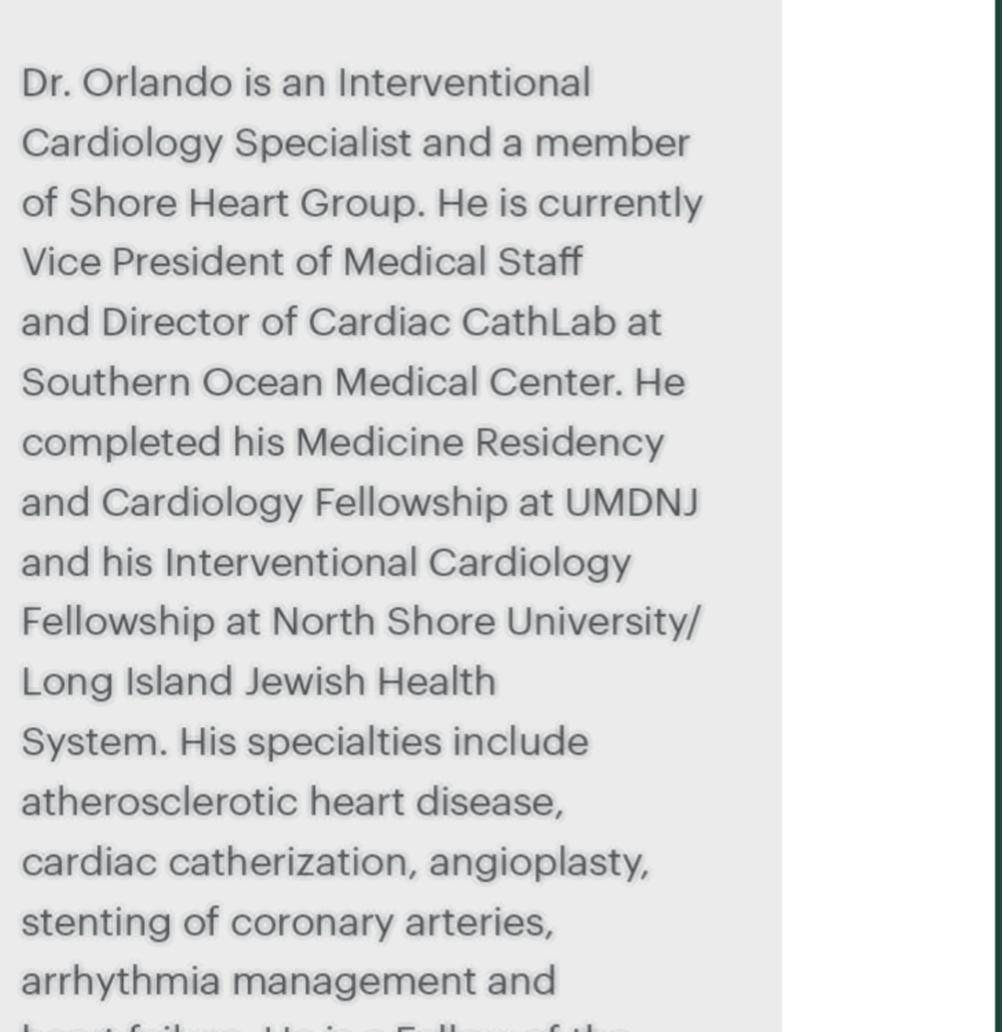Click the dark green vertical bar at right edge

(998, 500)
